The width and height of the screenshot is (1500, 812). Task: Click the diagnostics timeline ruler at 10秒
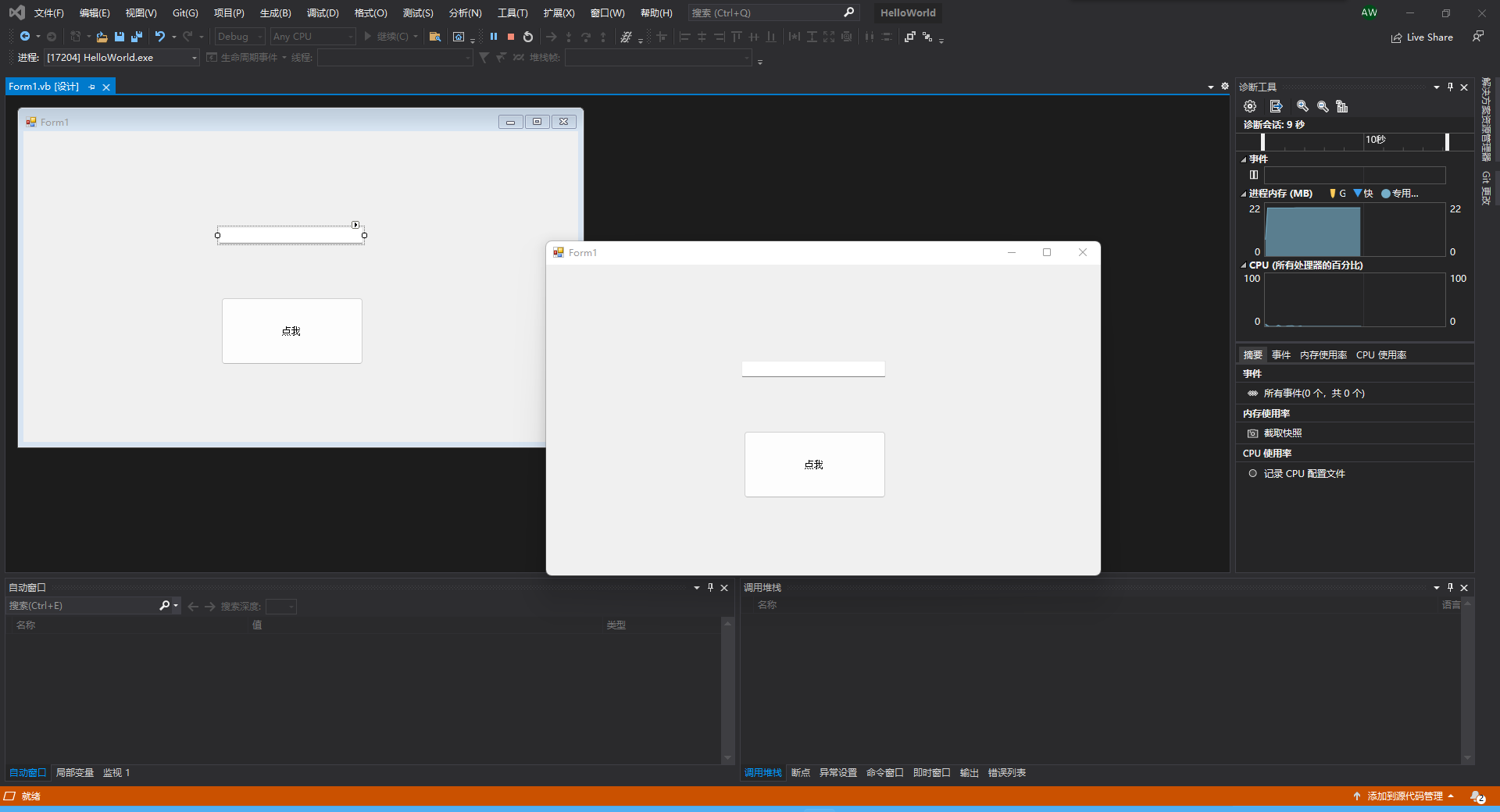pos(1375,141)
